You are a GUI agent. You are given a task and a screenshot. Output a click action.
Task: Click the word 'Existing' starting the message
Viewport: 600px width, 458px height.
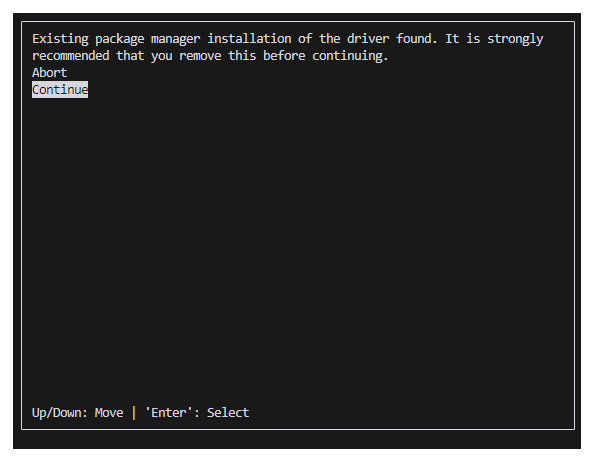(x=60, y=39)
